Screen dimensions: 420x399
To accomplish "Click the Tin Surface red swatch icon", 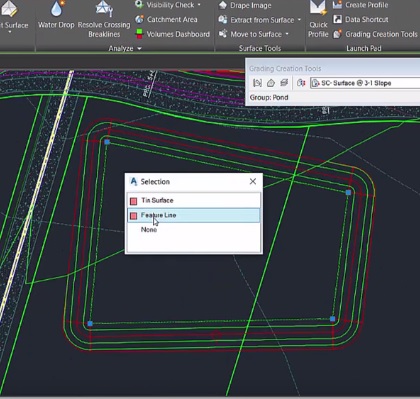I will (x=133, y=201).
